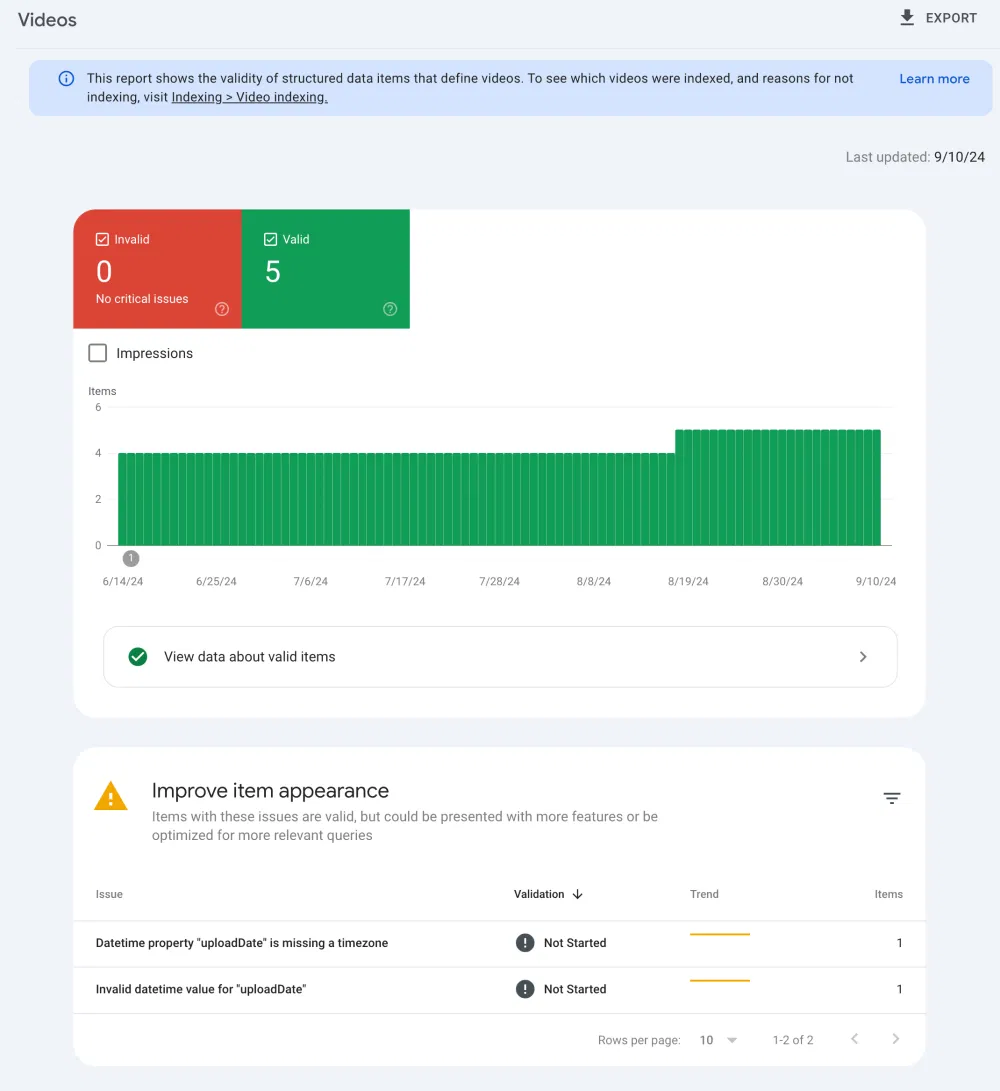Screen dimensions: 1000x1091
Task: Open the help icon on the Valid card
Action: [x=390, y=309]
